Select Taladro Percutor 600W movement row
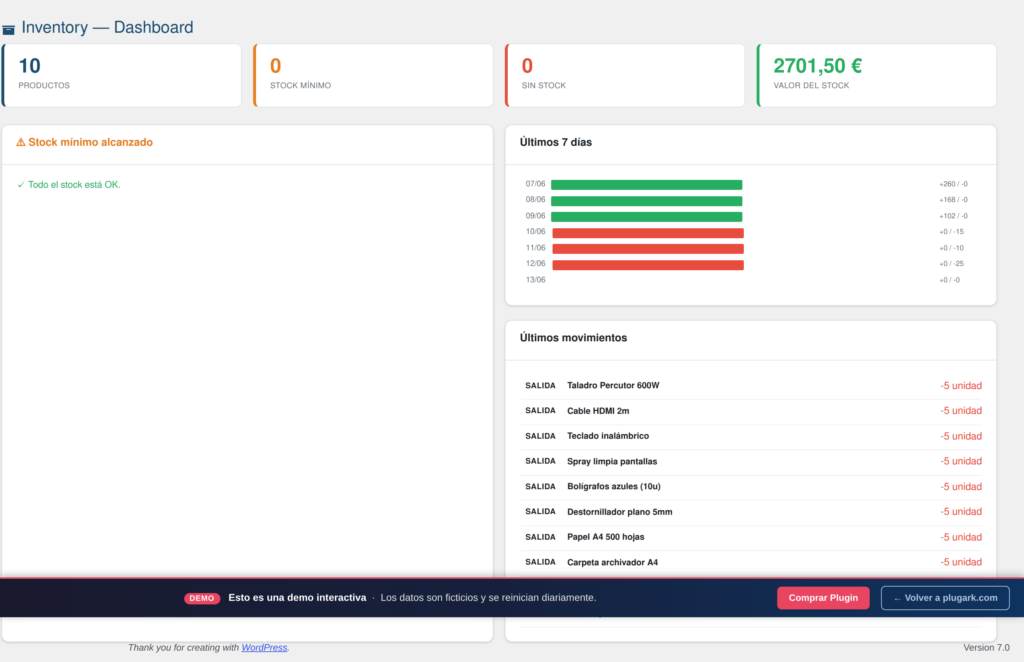The width and height of the screenshot is (1024, 662). [x=753, y=386]
